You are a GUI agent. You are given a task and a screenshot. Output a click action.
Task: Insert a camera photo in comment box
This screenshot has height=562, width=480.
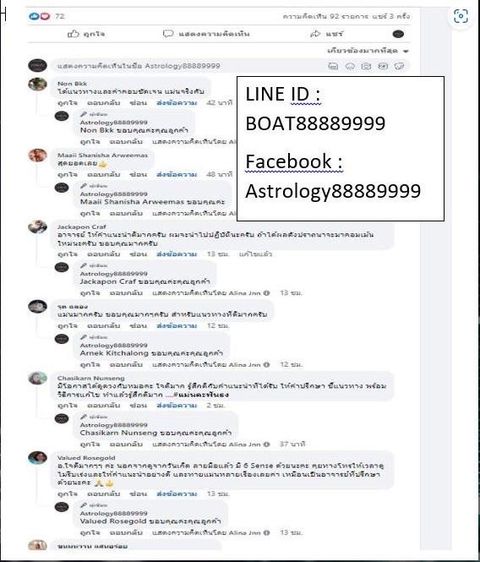click(366, 66)
